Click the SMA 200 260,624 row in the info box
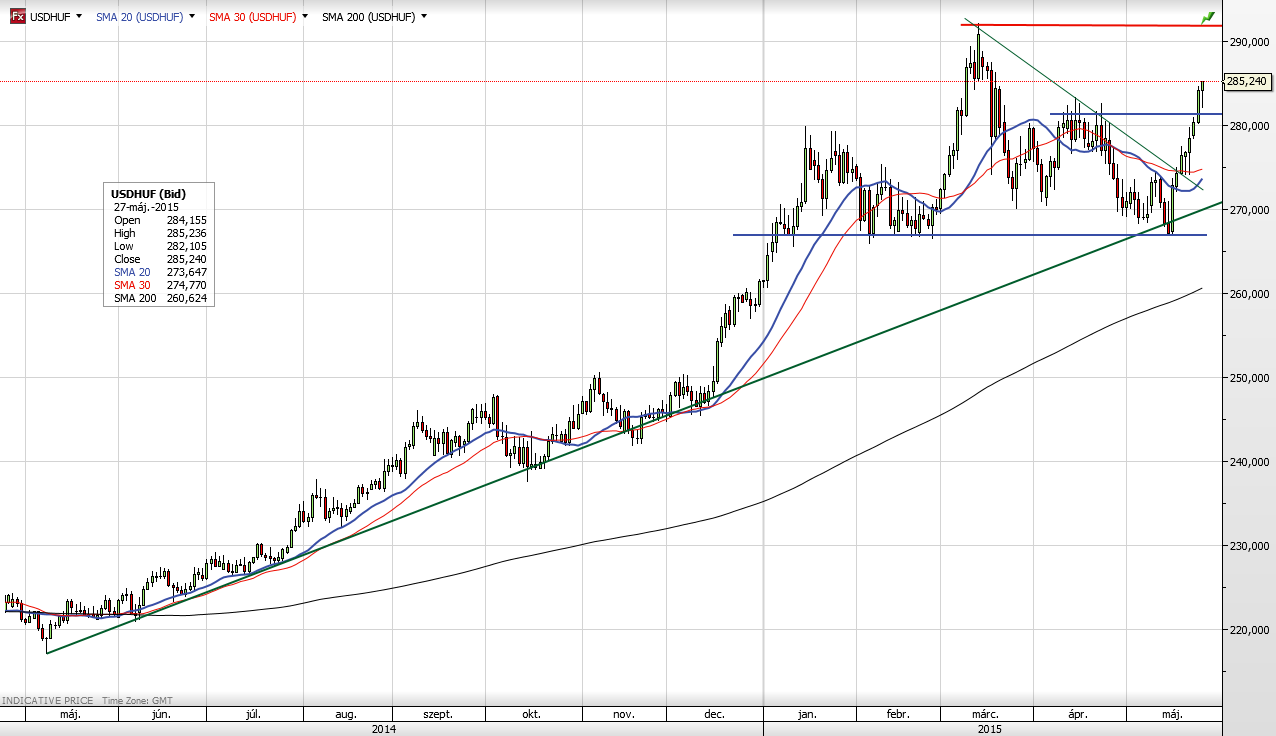 pyautogui.click(x=160, y=298)
